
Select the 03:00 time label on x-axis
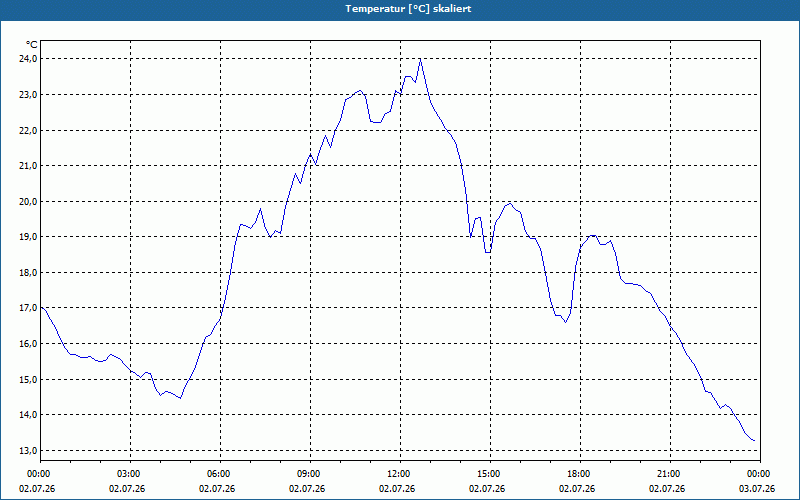[x=131, y=474]
